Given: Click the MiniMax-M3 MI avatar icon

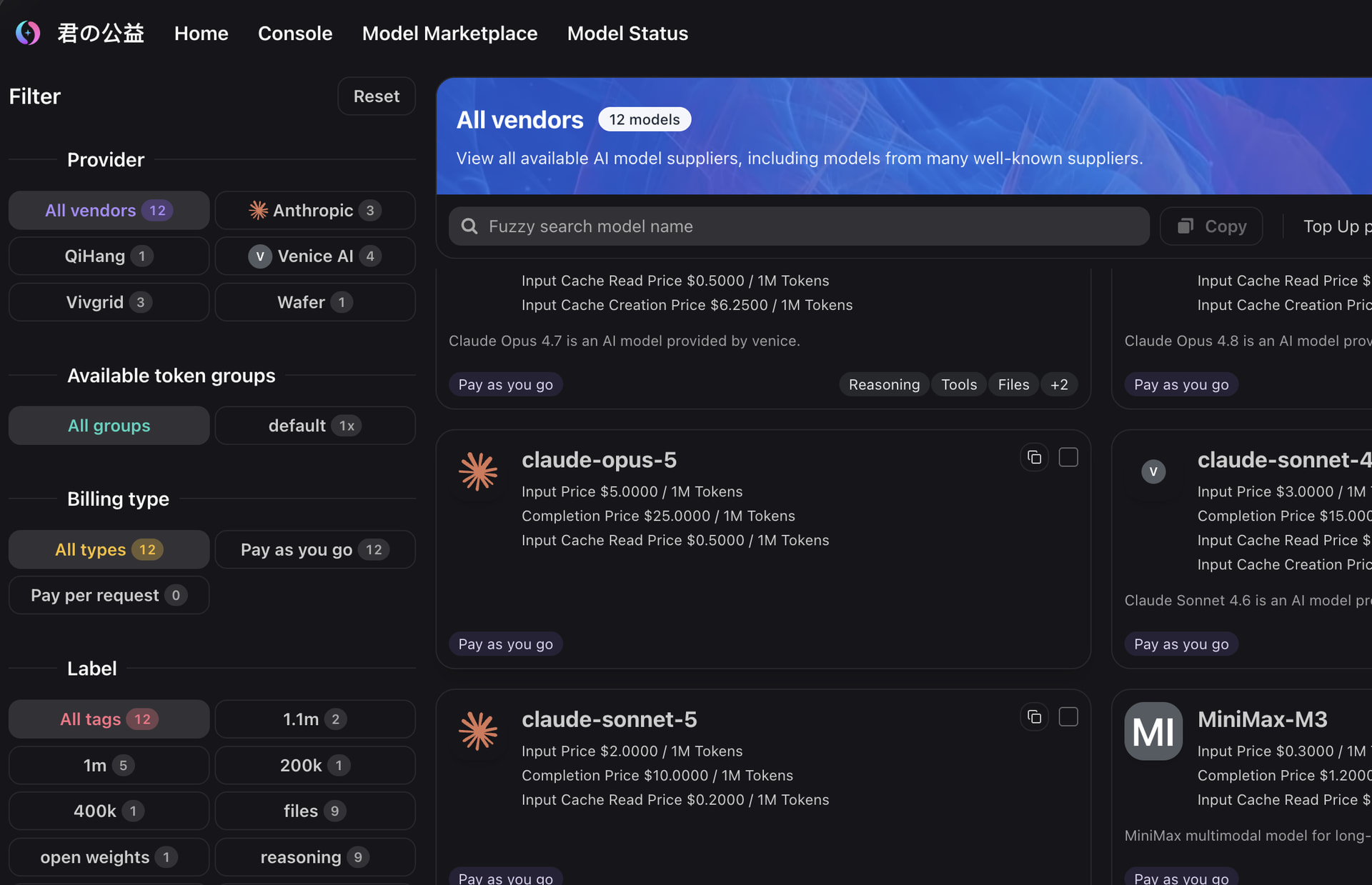Looking at the screenshot, I should click(1153, 731).
